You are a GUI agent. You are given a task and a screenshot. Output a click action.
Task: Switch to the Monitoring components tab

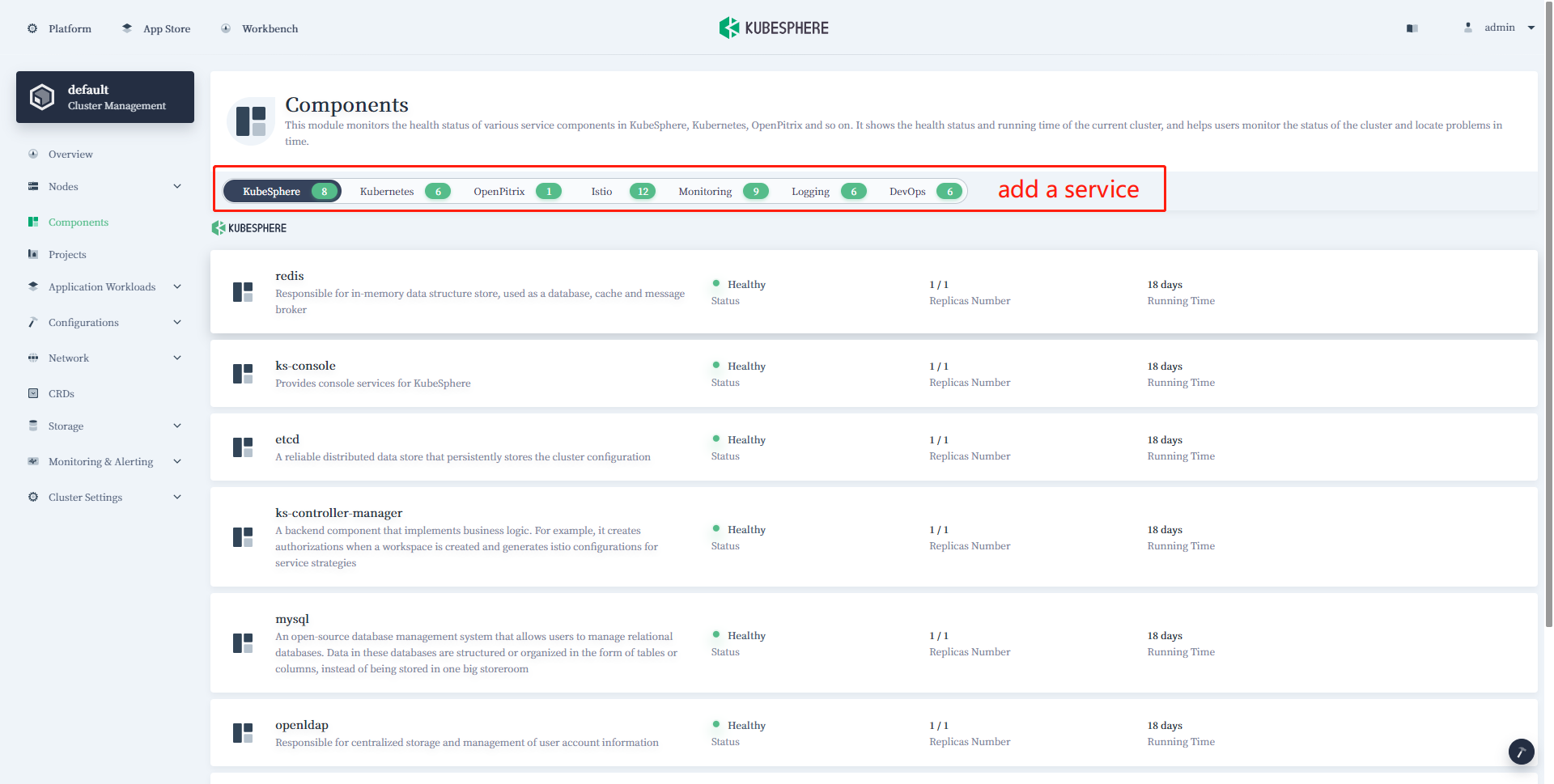[x=704, y=191]
